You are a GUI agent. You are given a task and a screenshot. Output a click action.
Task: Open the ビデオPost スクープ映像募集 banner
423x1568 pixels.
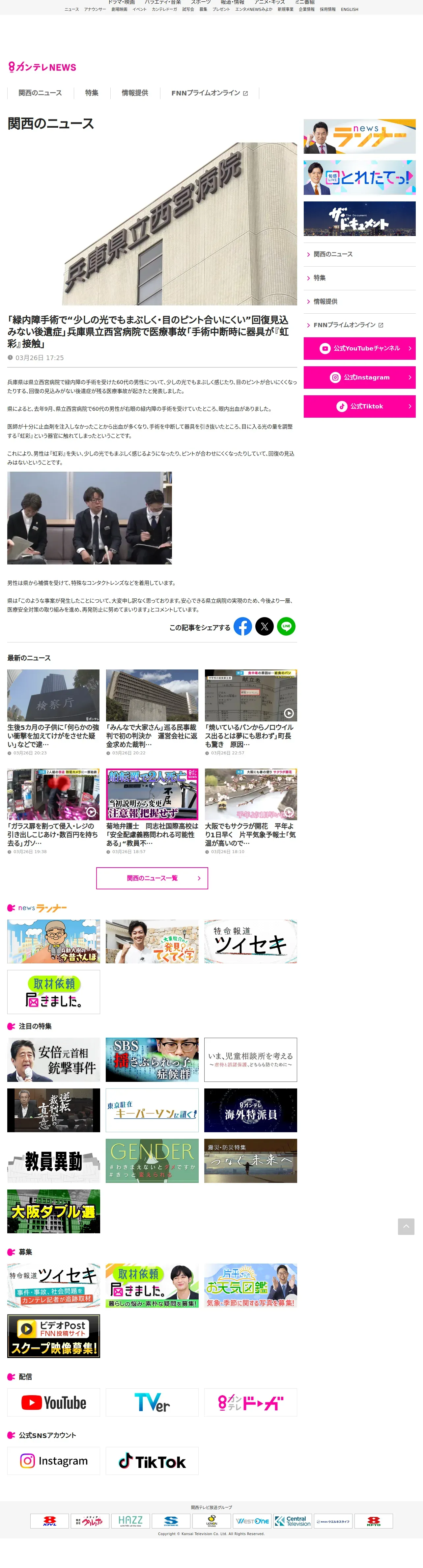point(54,1336)
